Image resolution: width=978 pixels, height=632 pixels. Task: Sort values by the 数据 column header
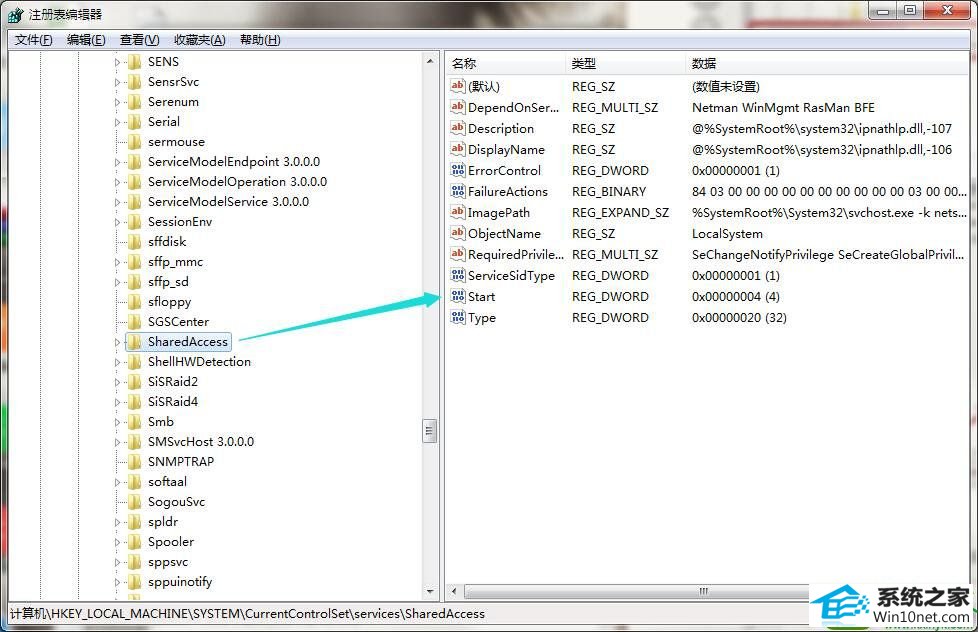pos(828,63)
